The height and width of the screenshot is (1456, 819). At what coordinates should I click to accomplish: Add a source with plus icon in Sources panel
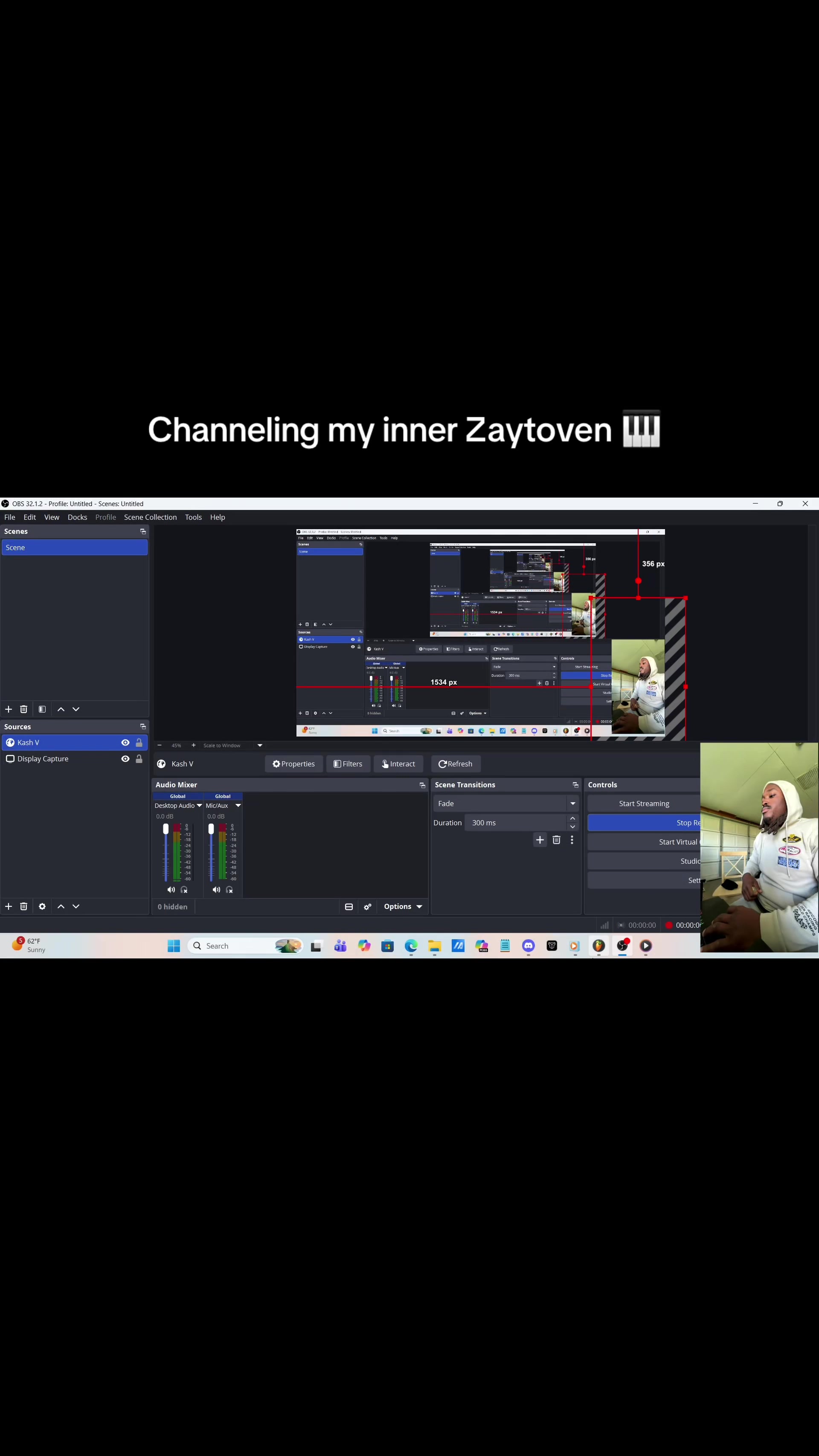pyautogui.click(x=9, y=906)
